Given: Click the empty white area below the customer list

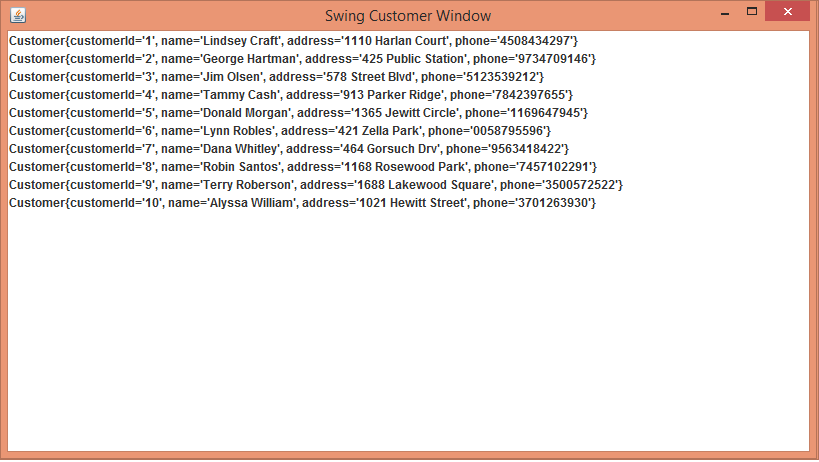Looking at the screenshot, I should (408, 330).
